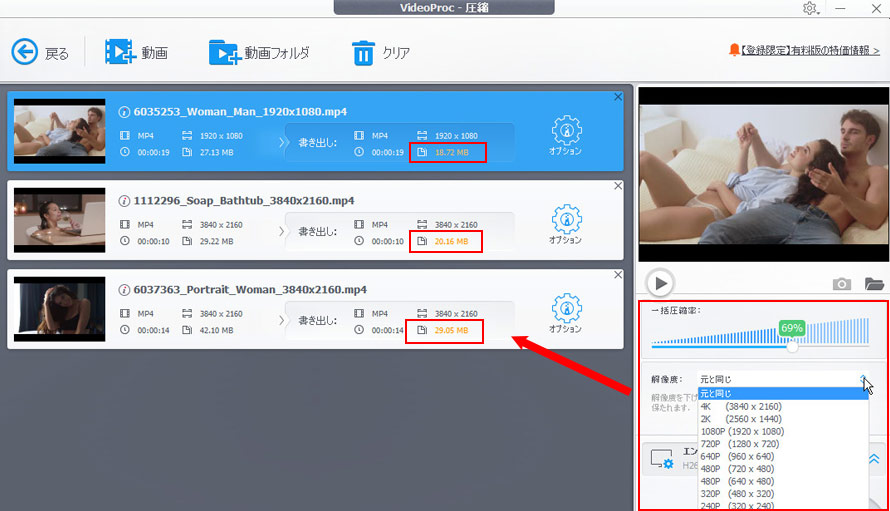Open settings gear in title bar
This screenshot has height=511, width=890.
click(810, 9)
